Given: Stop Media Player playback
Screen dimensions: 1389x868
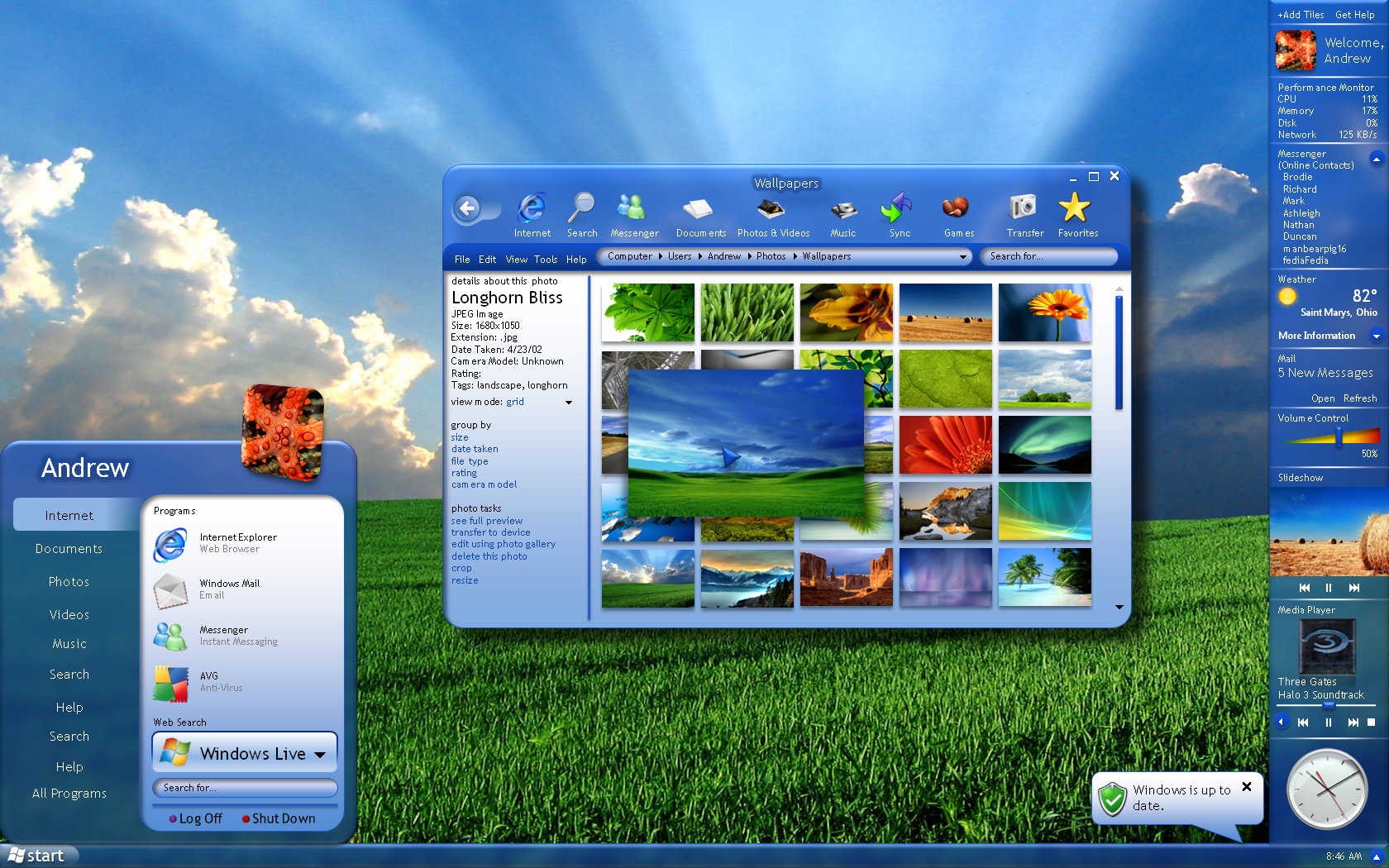Looking at the screenshot, I should 1371,723.
